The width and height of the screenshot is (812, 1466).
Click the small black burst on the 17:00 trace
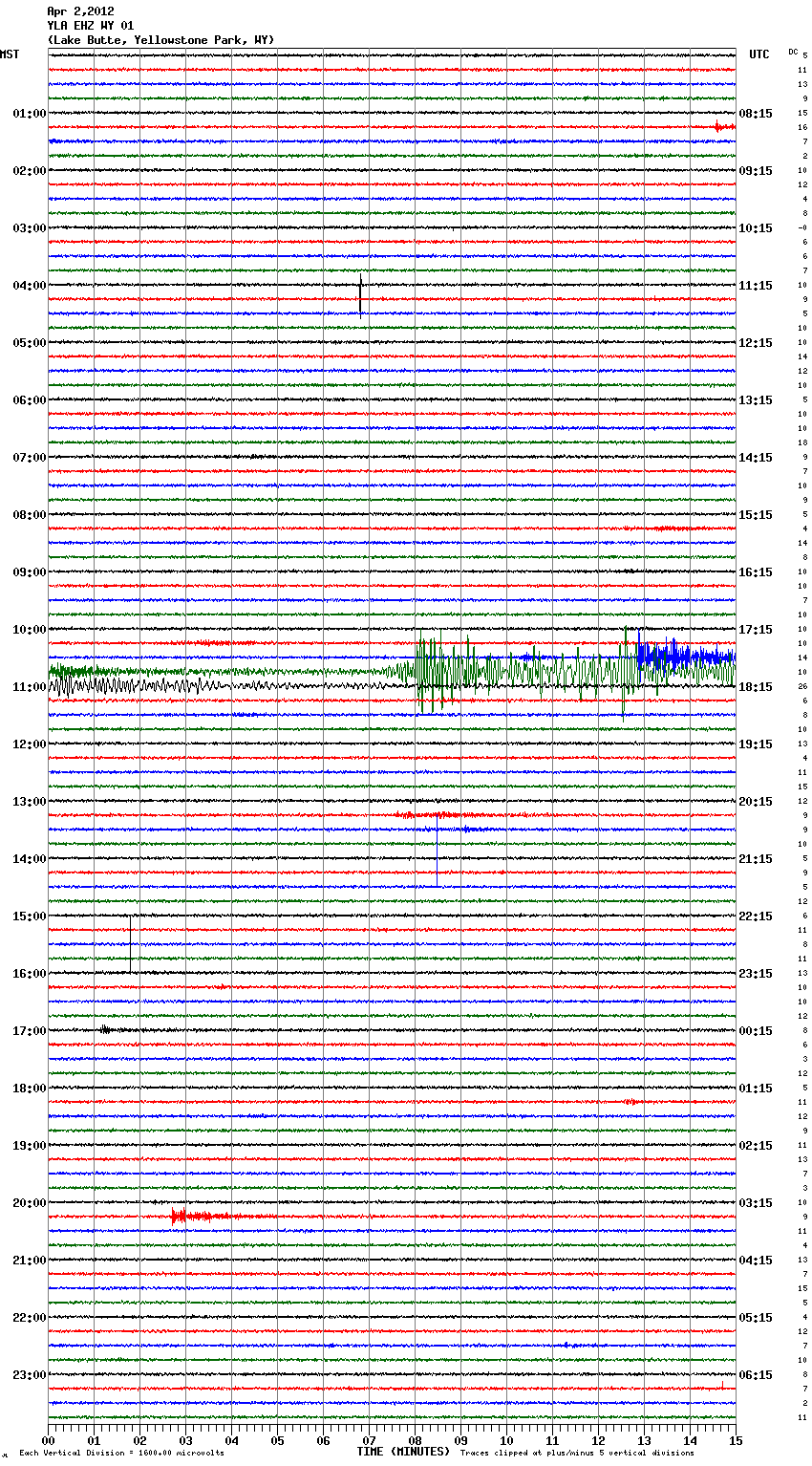105,1029
